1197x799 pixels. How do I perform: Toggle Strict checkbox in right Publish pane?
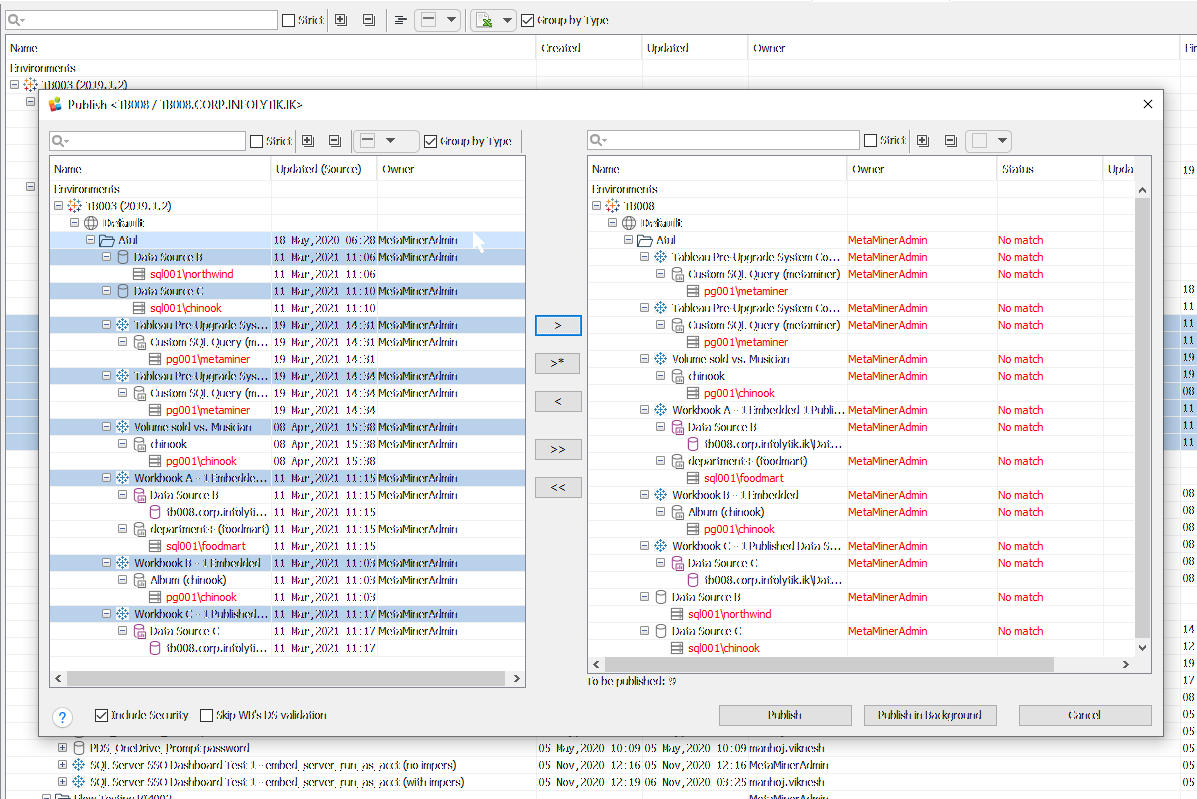[870, 140]
